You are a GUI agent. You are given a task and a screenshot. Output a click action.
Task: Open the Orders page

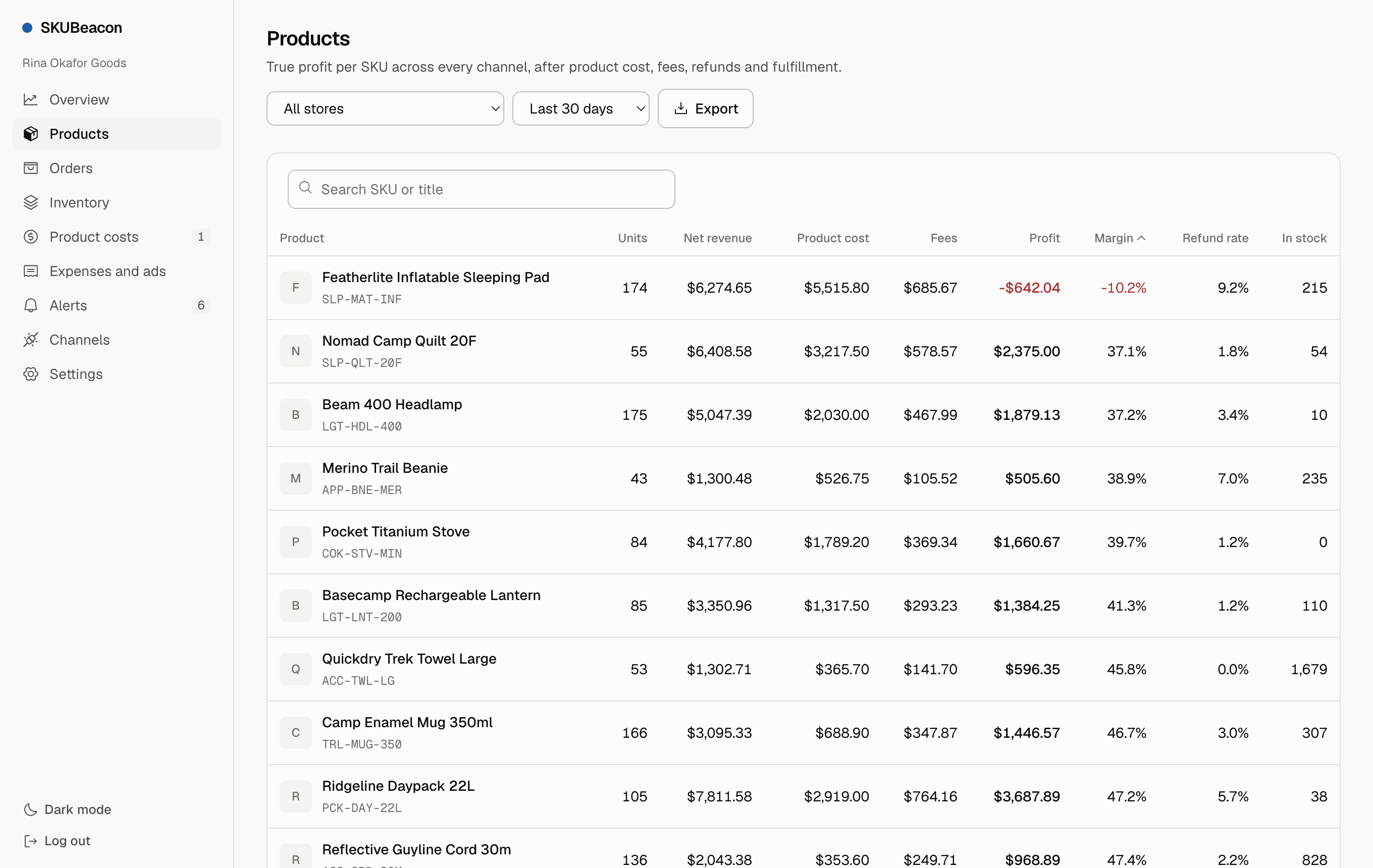[x=116, y=168]
